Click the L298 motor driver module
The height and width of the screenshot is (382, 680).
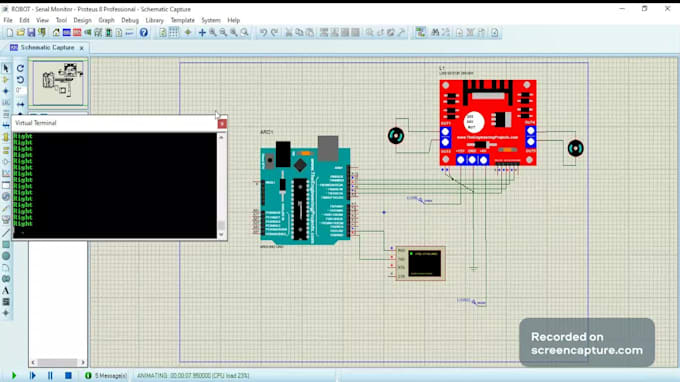coord(488,123)
